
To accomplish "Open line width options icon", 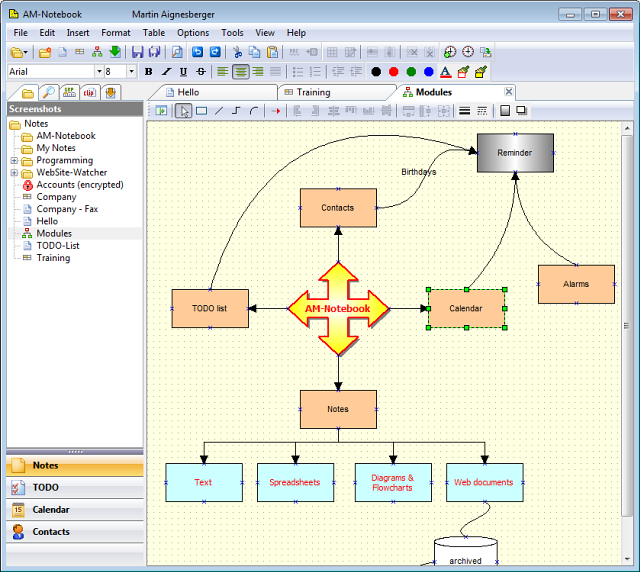I will (464, 111).
